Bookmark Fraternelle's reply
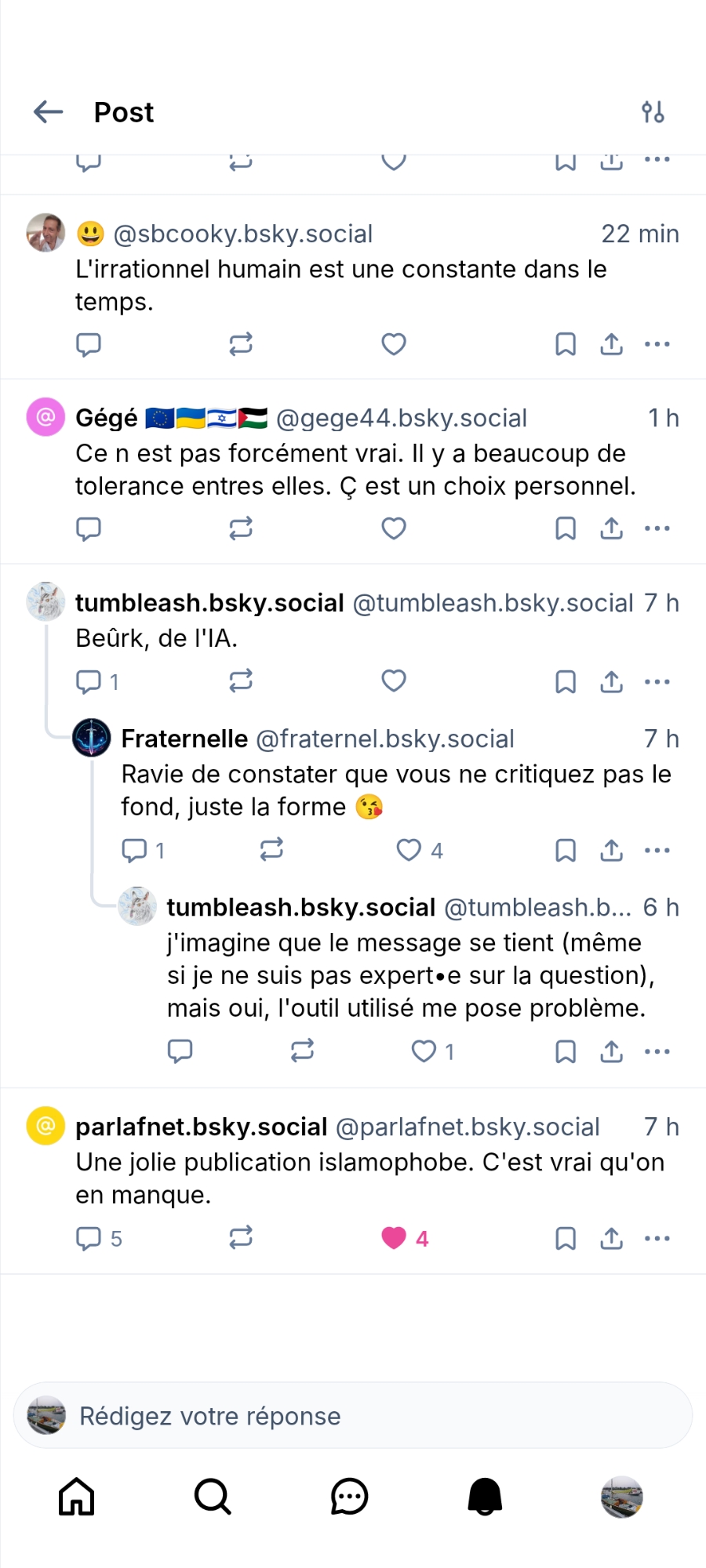 click(566, 851)
